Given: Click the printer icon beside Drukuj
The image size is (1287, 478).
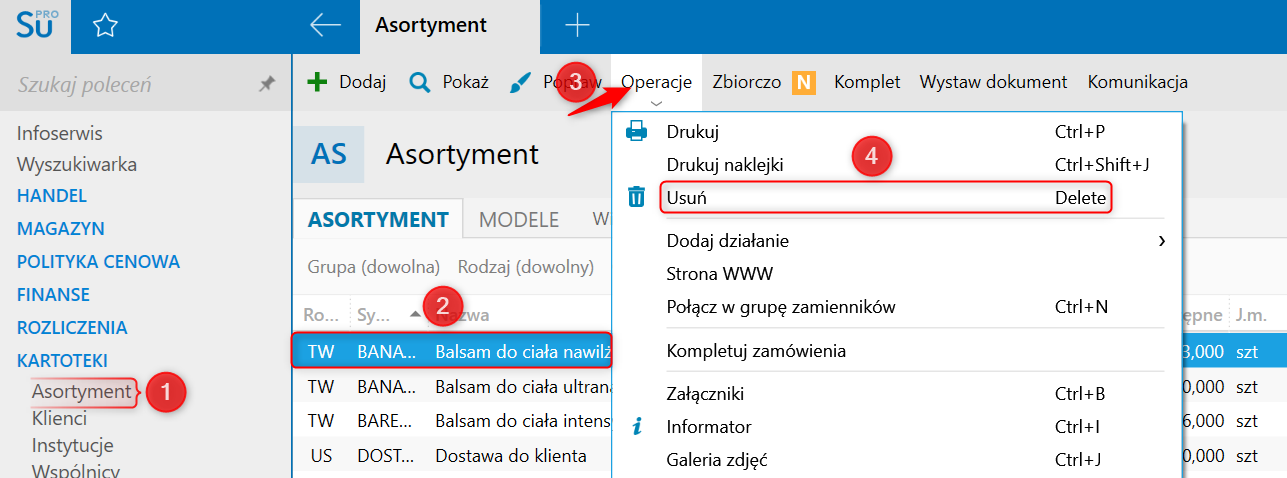Looking at the screenshot, I should click(636, 131).
